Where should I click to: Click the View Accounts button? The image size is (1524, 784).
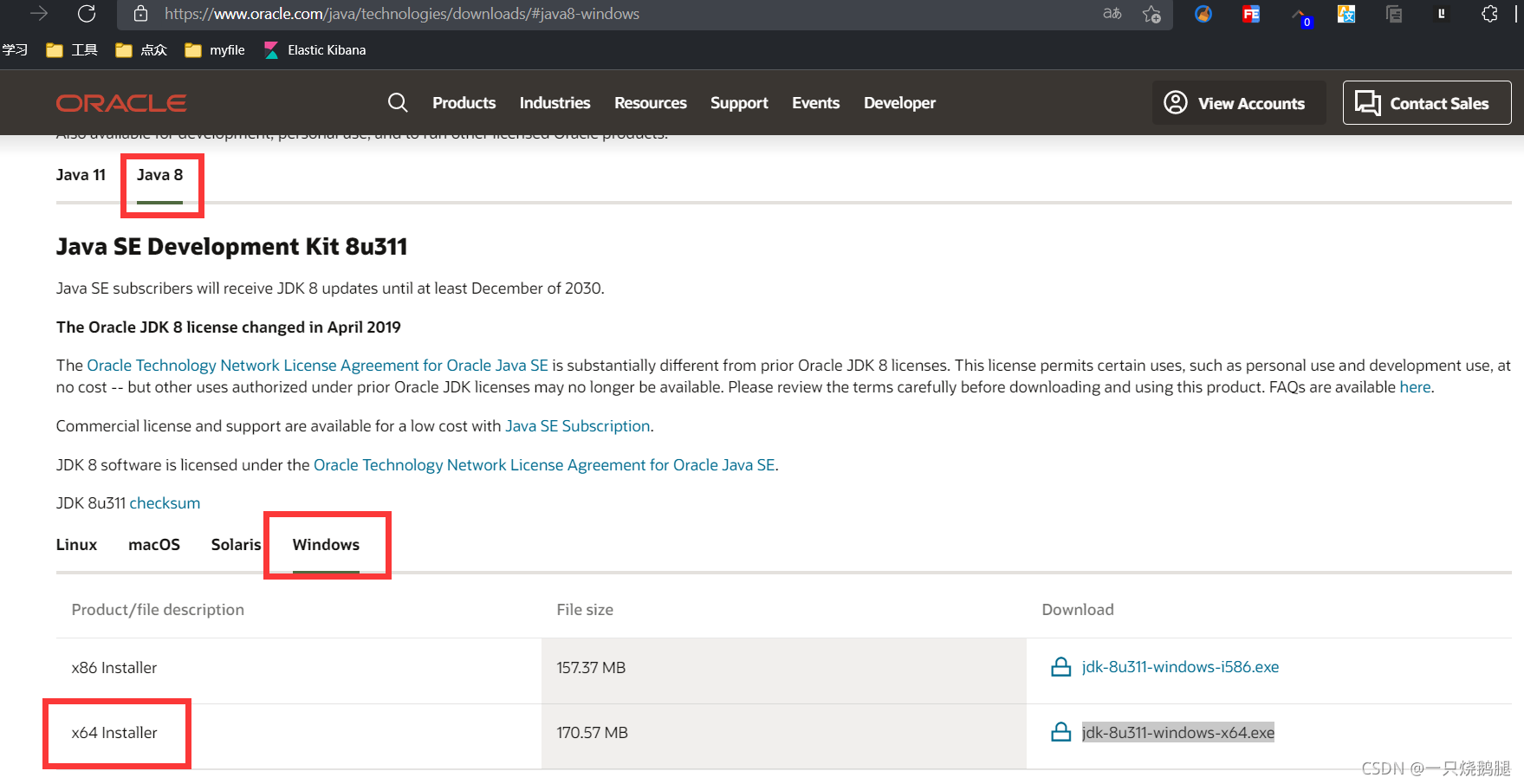[x=1239, y=103]
